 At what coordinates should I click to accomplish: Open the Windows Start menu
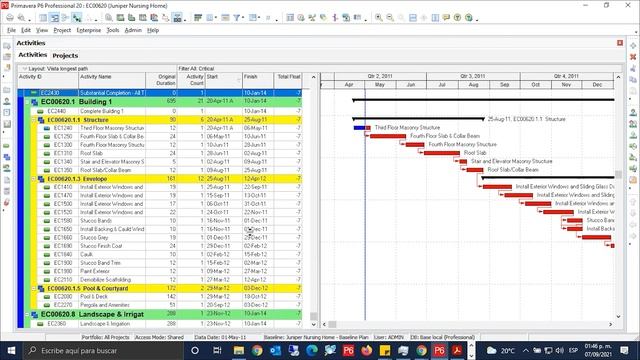pyautogui.click(x=11, y=351)
